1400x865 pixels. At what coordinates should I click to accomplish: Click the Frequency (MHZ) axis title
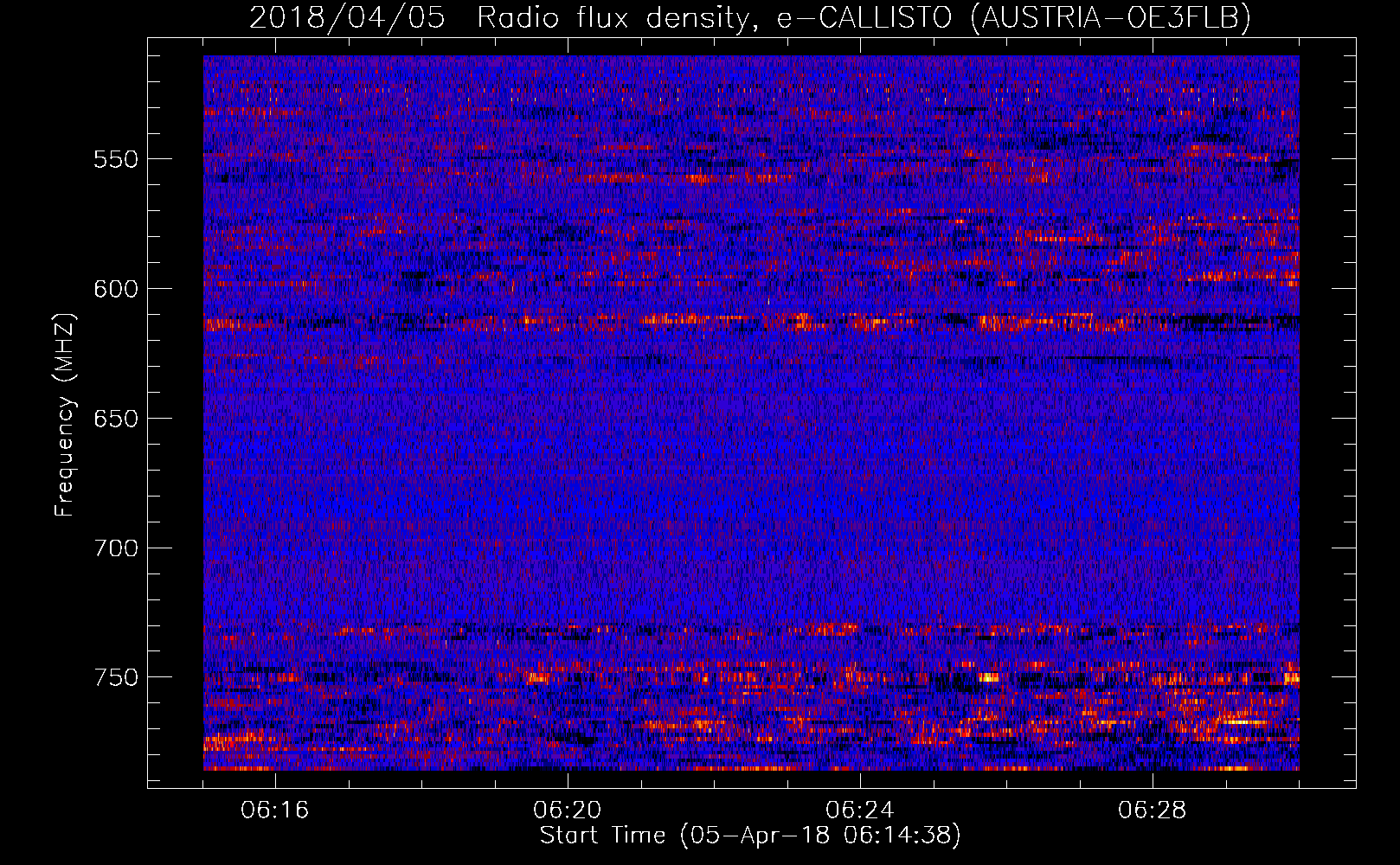coord(65,415)
